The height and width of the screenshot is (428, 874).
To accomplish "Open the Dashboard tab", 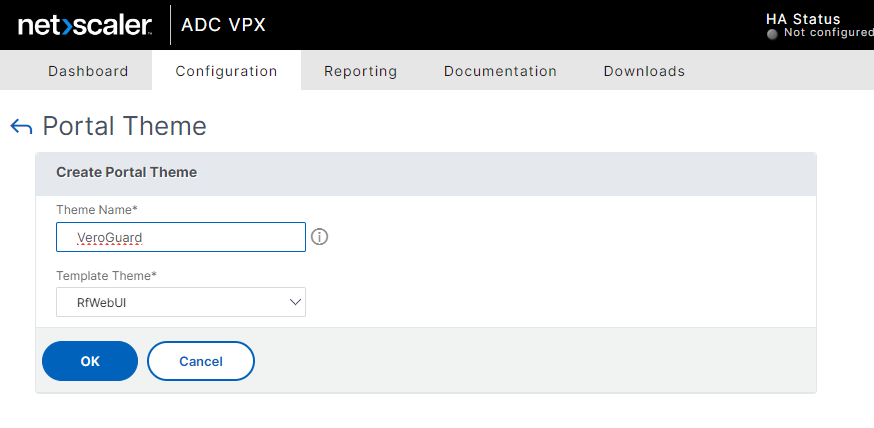I will point(88,71).
